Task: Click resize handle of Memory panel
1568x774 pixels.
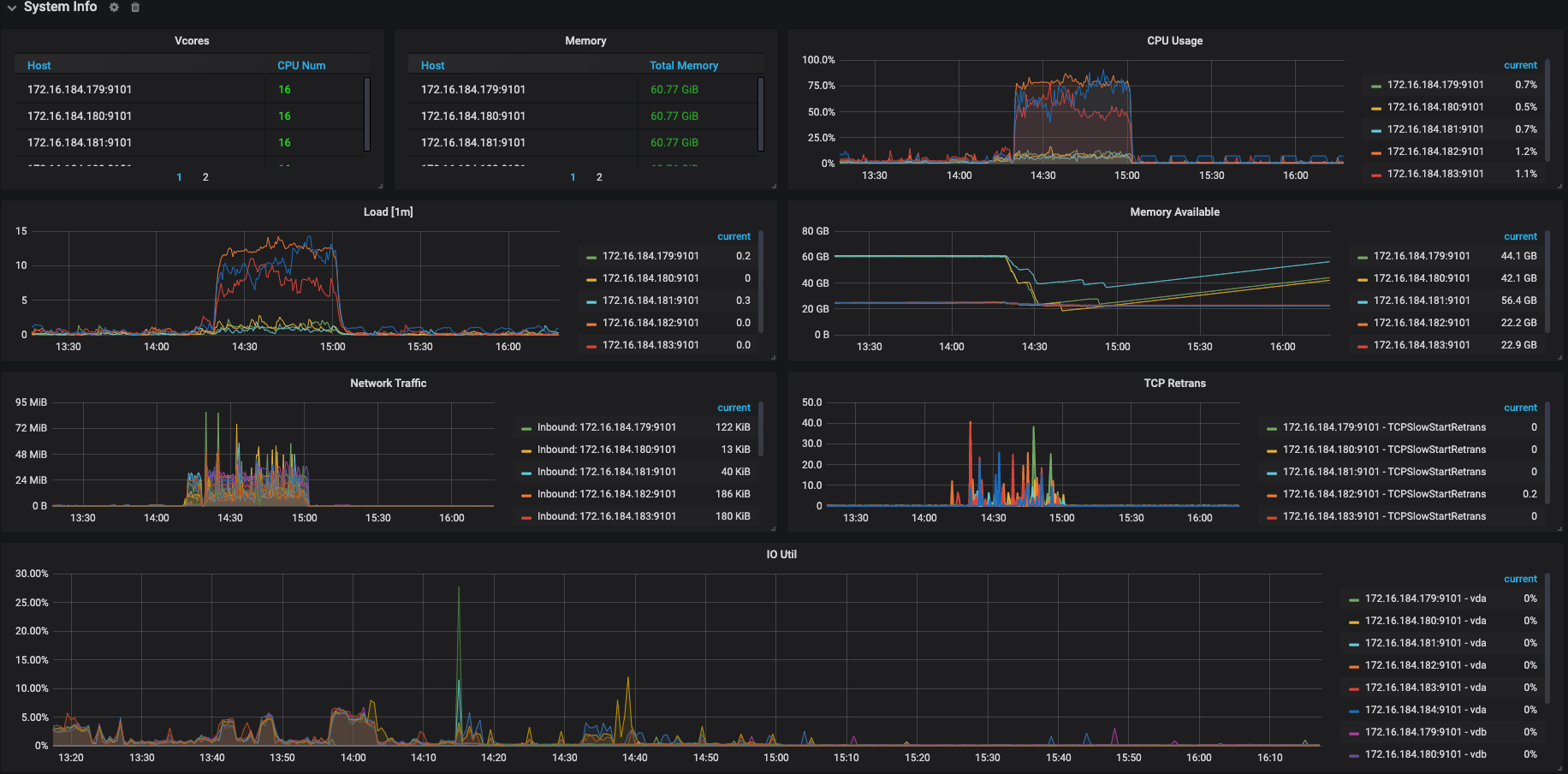Action: pyautogui.click(x=773, y=186)
